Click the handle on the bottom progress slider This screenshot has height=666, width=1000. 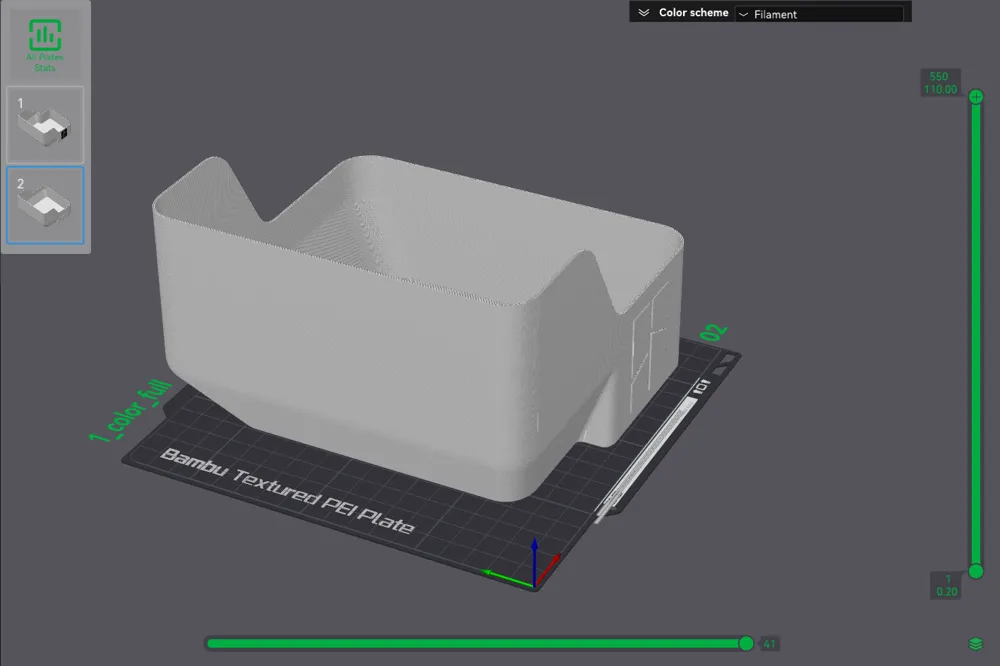746,644
